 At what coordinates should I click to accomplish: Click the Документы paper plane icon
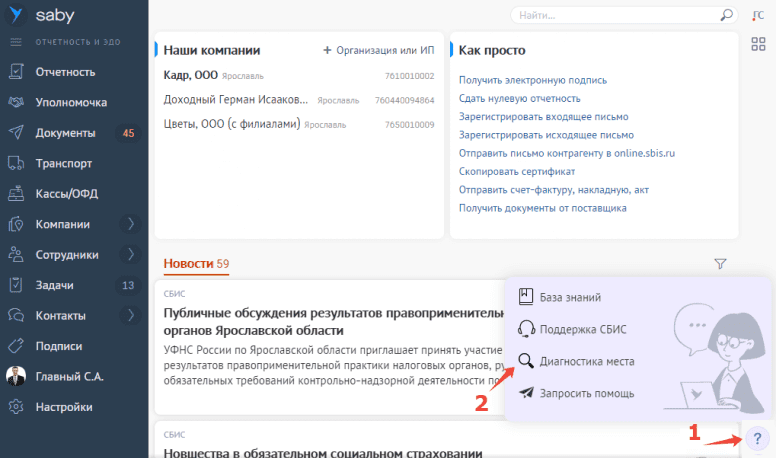16,133
